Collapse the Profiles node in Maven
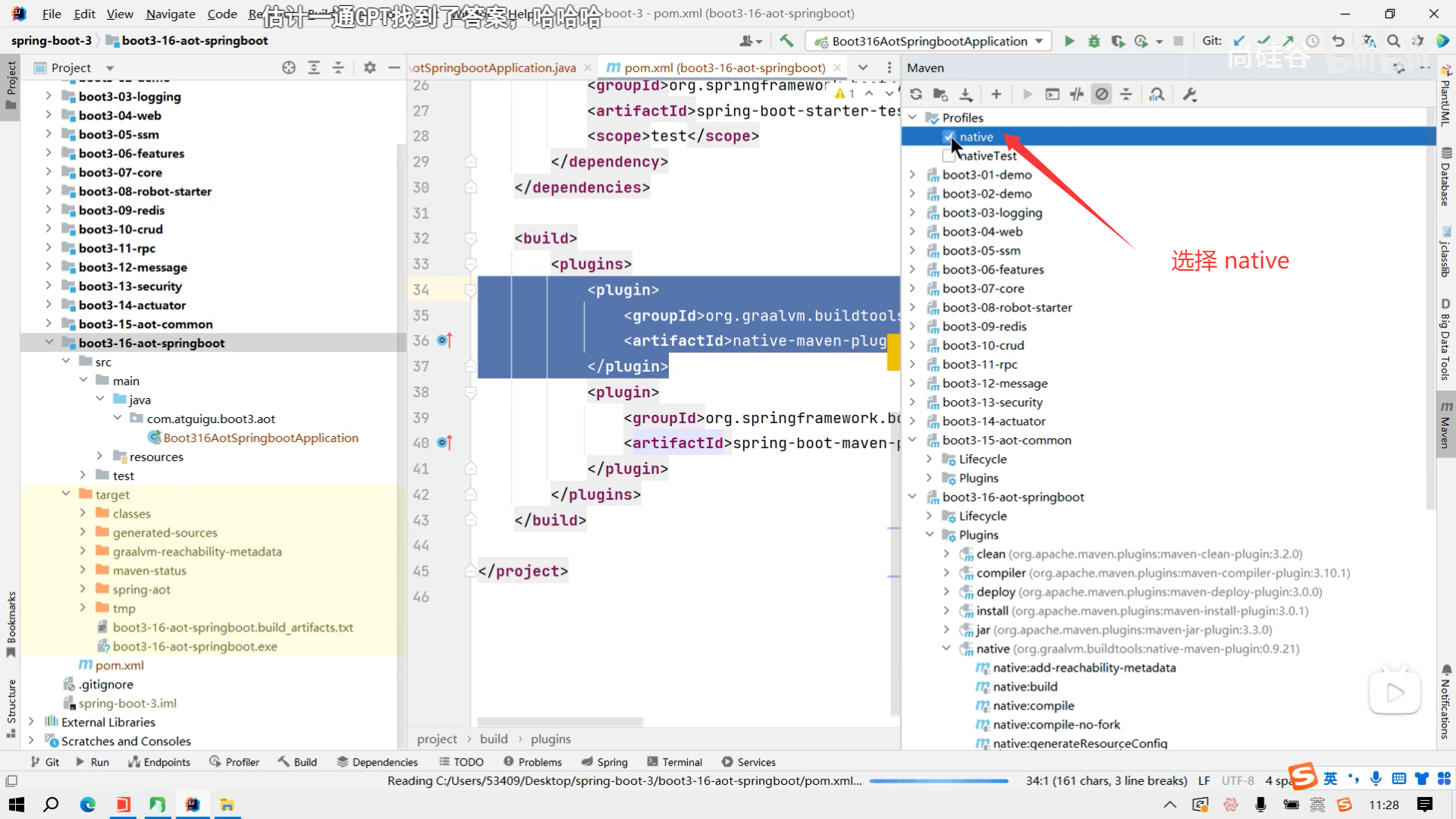 tap(912, 118)
